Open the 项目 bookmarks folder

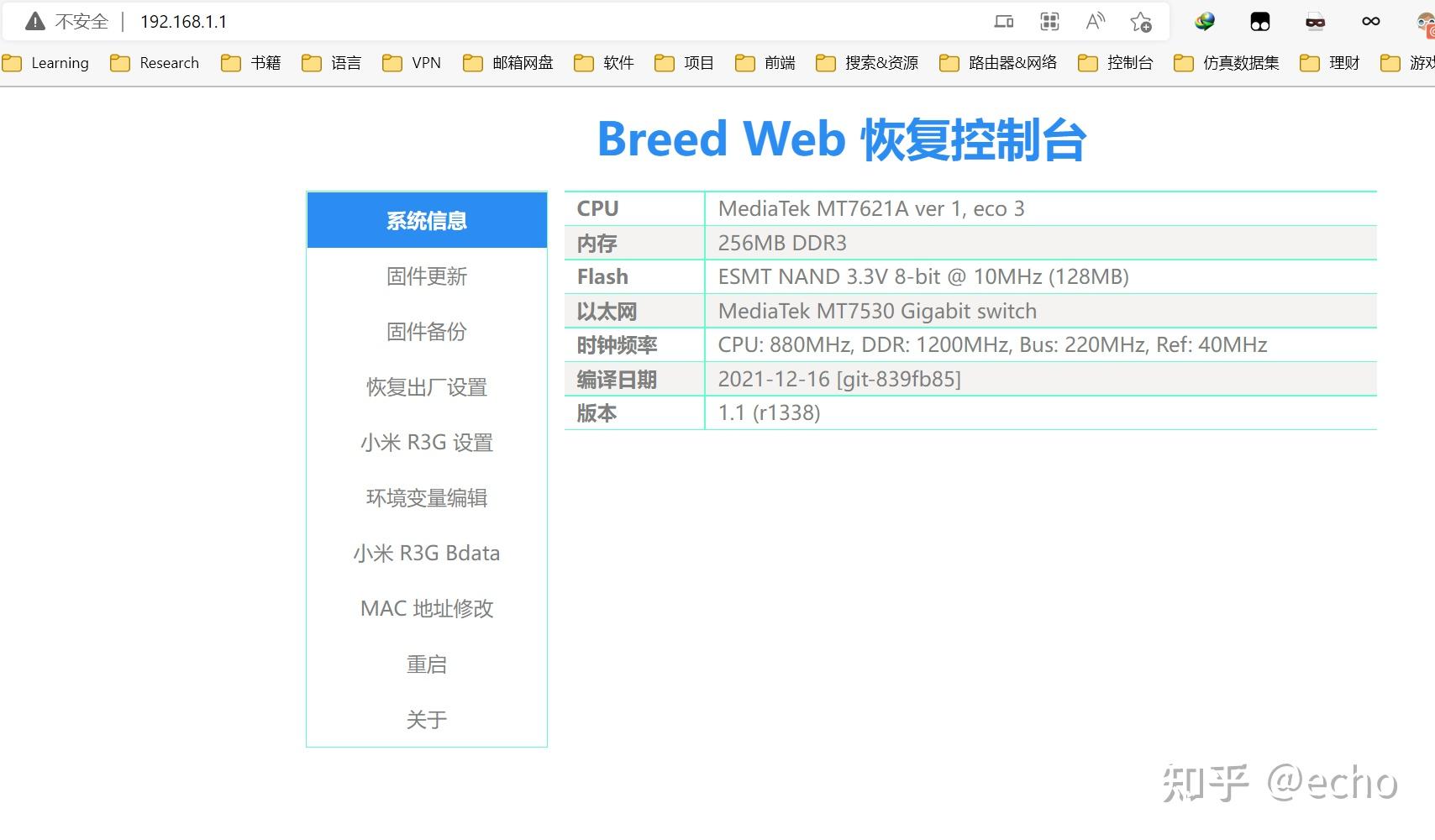[x=684, y=63]
